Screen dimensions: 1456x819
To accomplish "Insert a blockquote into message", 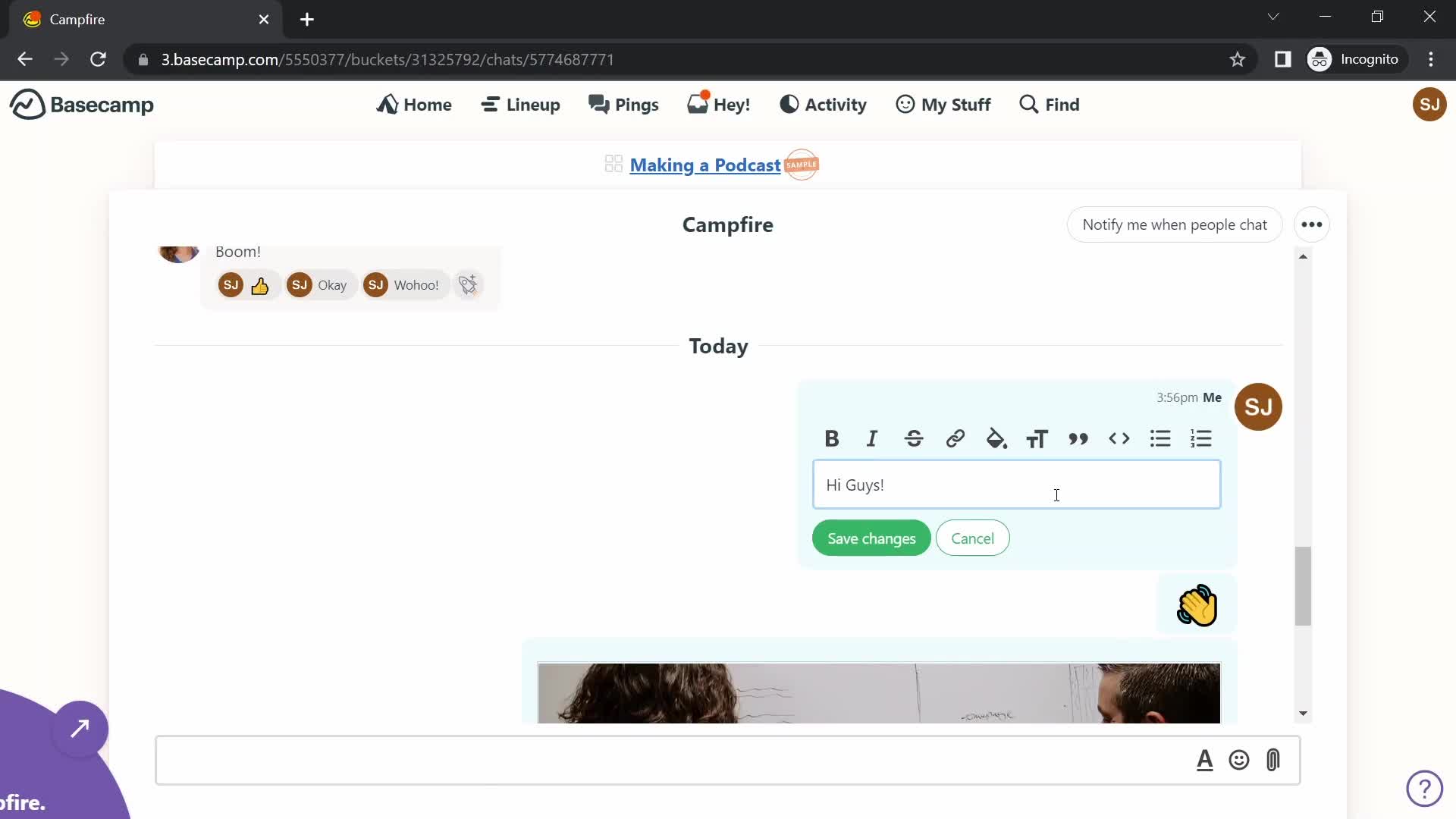I will pyautogui.click(x=1078, y=438).
